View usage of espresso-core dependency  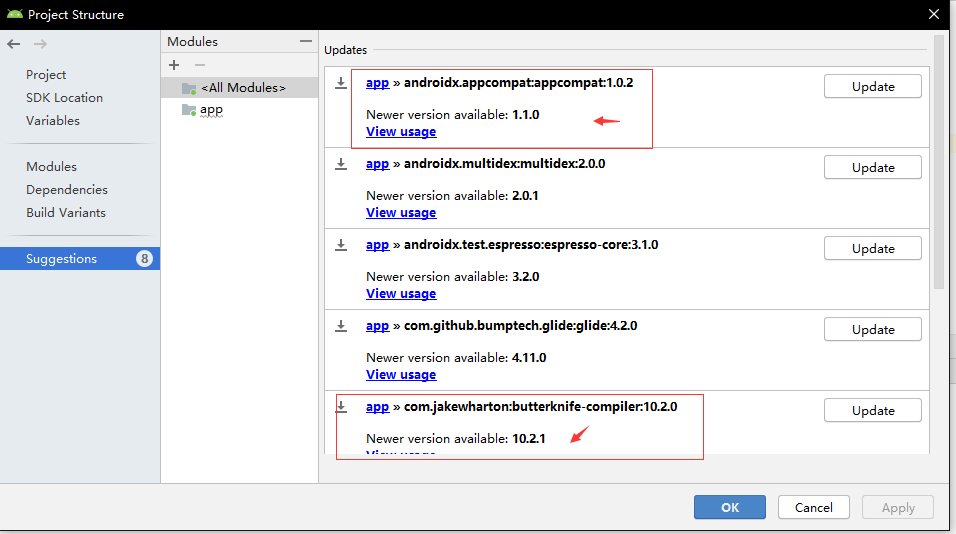click(401, 294)
